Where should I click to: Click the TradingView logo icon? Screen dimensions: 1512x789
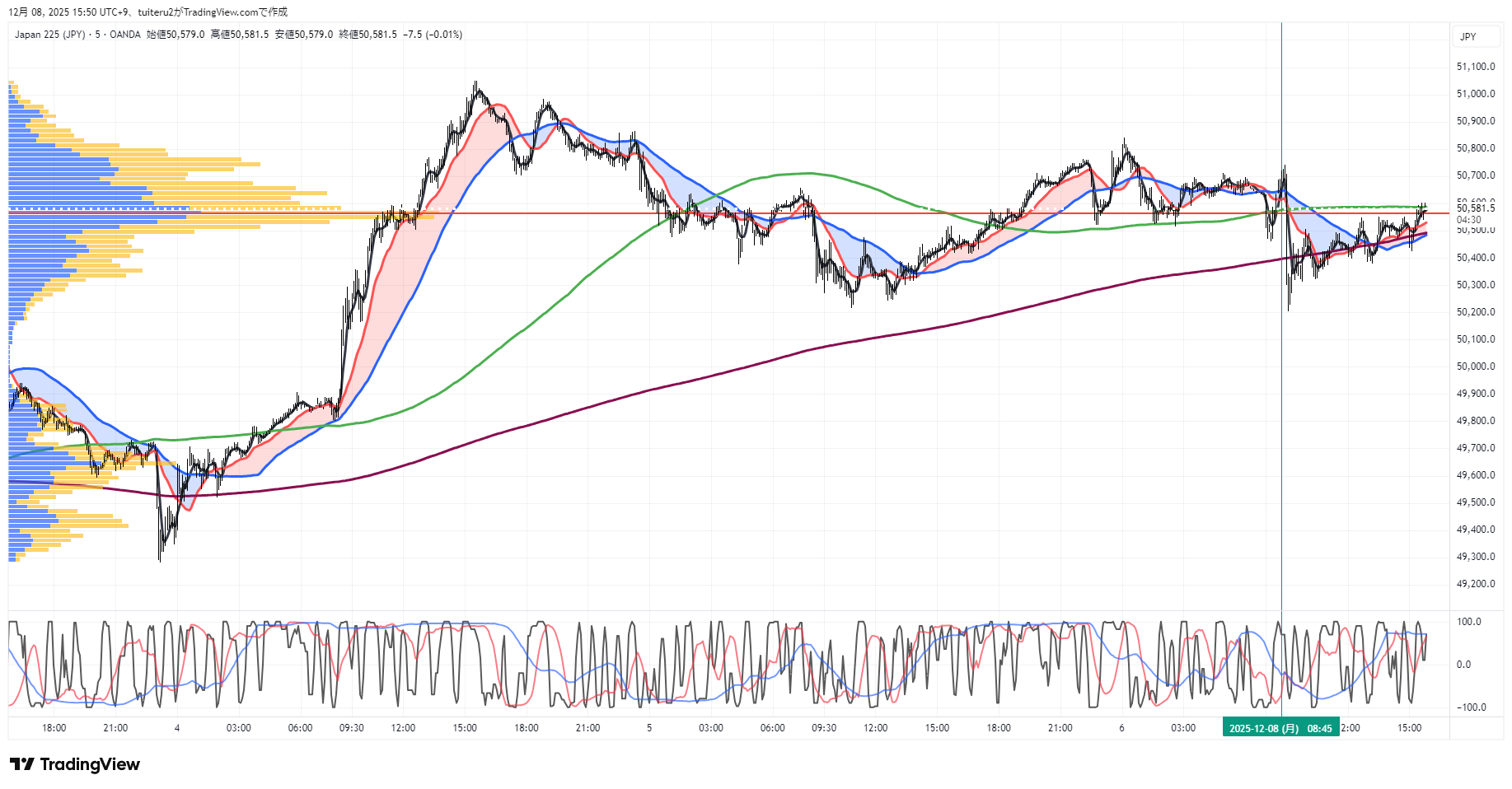[x=21, y=764]
